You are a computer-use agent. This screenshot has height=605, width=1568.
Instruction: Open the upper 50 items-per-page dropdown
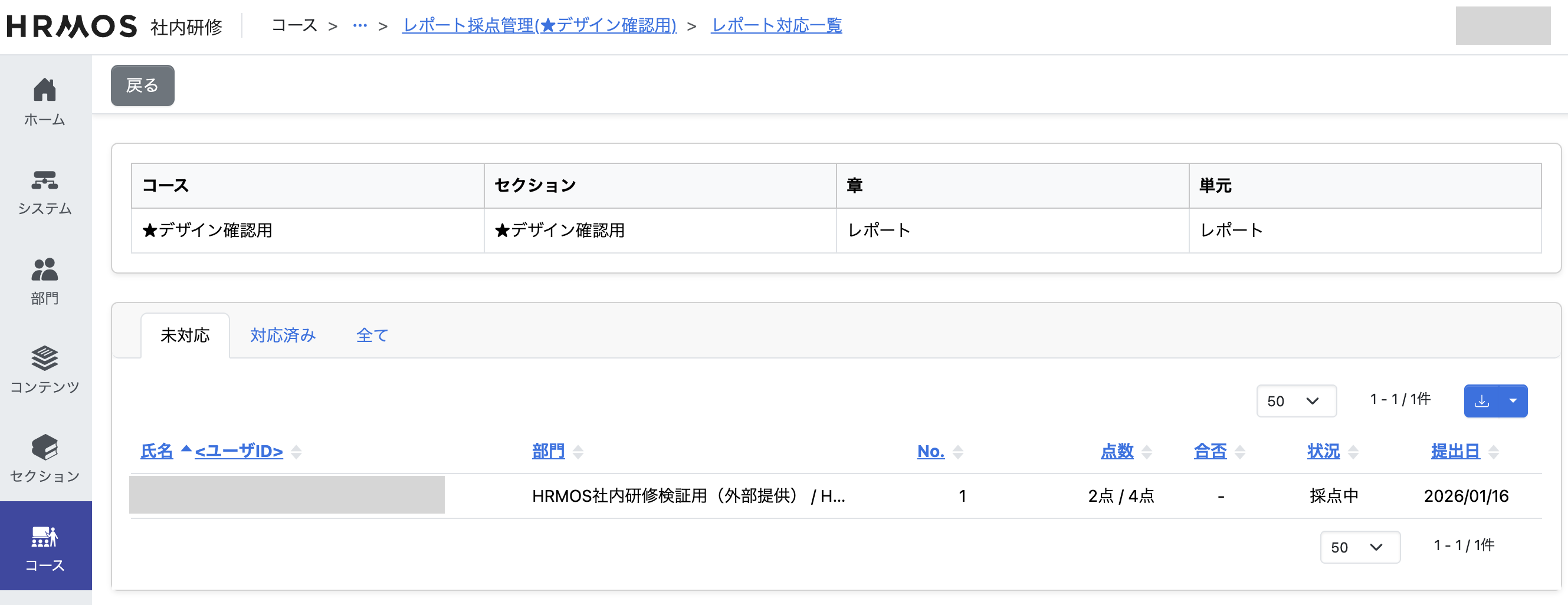pyautogui.click(x=1296, y=400)
